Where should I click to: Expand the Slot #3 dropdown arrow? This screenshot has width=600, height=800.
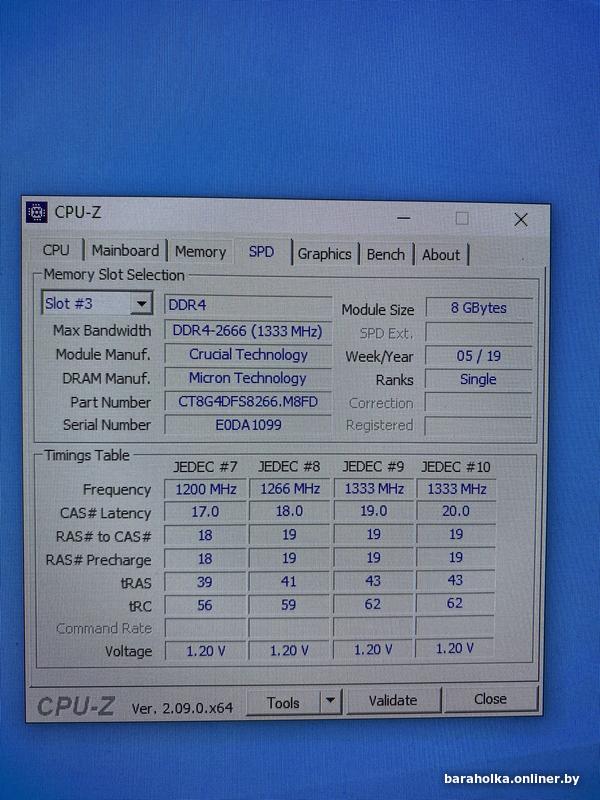click(x=141, y=304)
